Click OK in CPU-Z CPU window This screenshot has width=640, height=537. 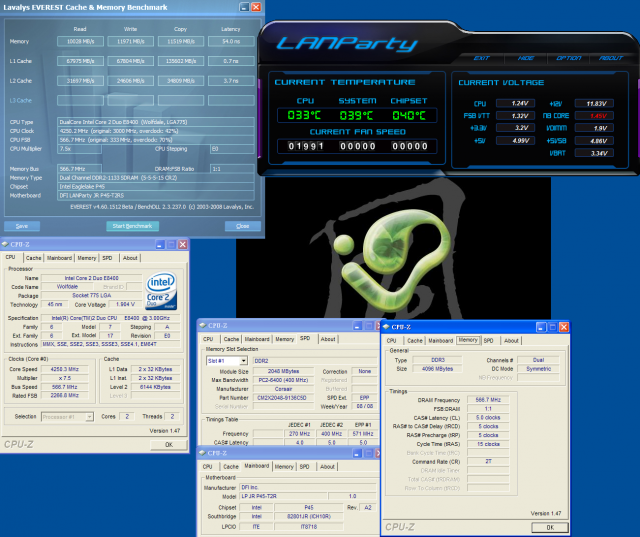[169, 444]
